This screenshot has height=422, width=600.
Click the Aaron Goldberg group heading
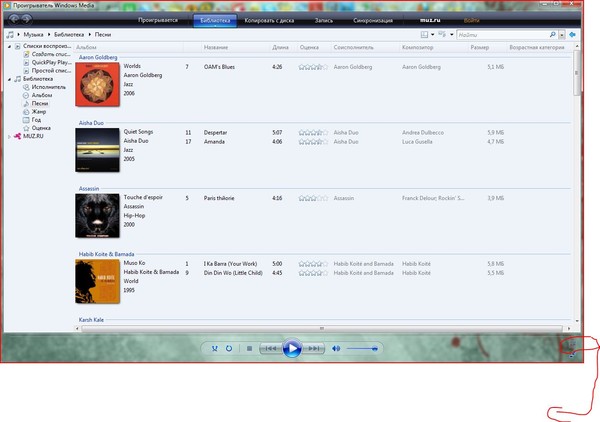98,57
